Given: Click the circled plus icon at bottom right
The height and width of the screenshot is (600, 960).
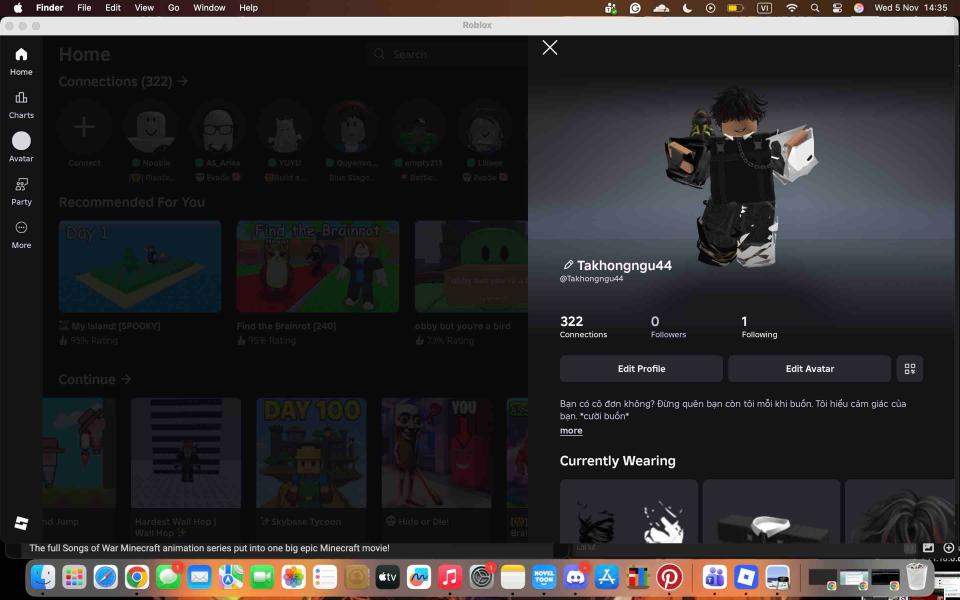Looking at the screenshot, I should pyautogui.click(x=949, y=548).
